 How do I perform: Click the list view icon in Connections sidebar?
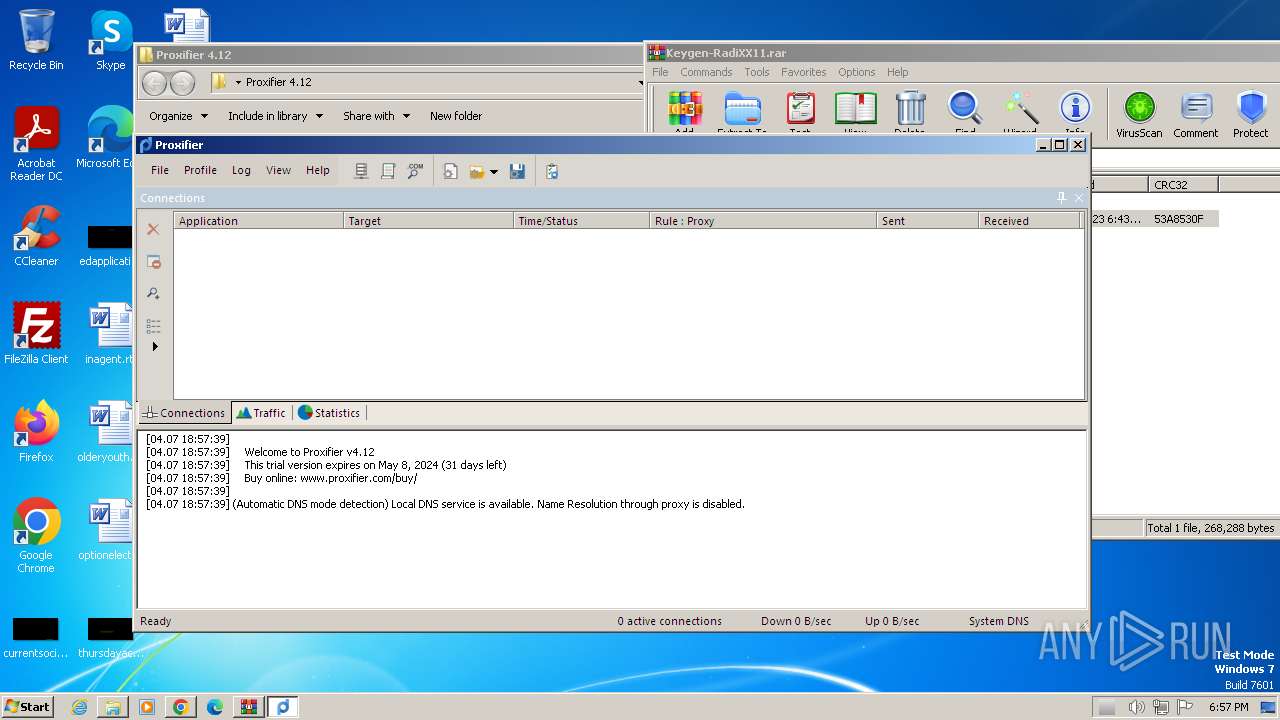click(153, 326)
